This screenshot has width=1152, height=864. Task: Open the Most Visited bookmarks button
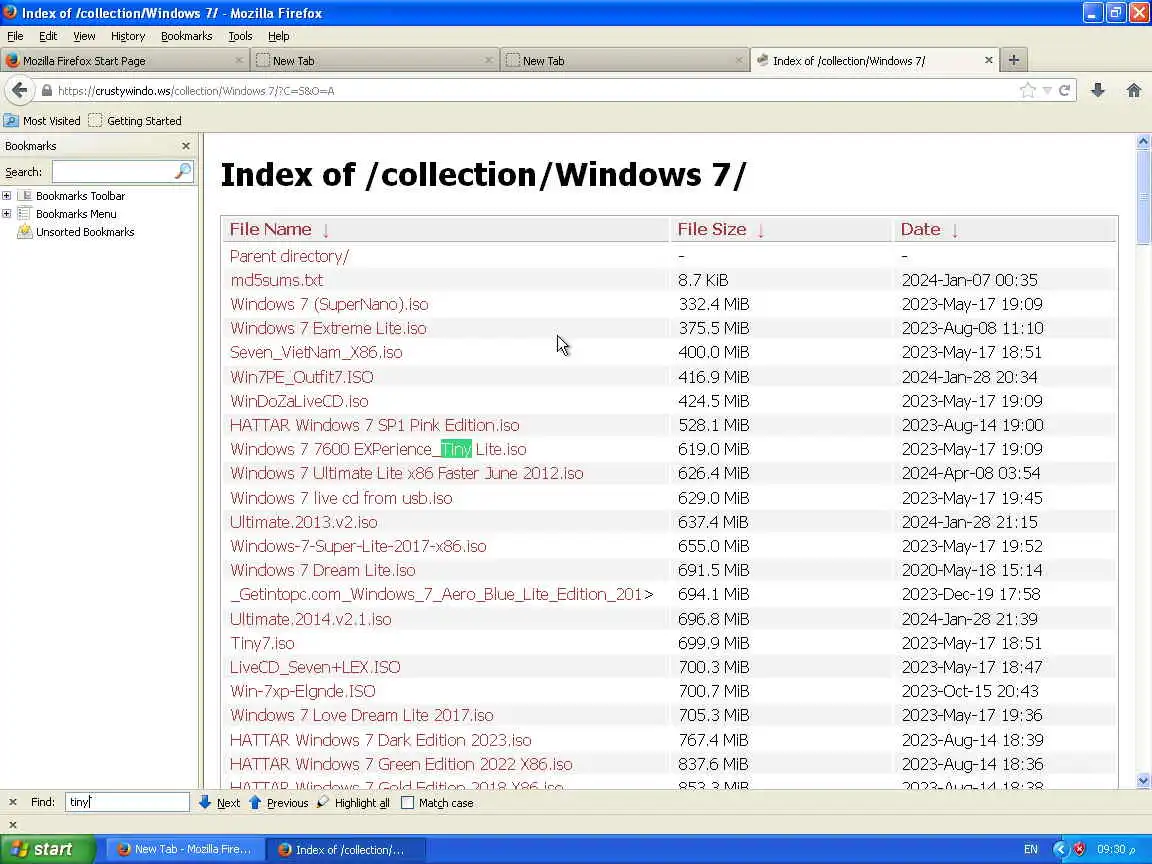(43, 120)
